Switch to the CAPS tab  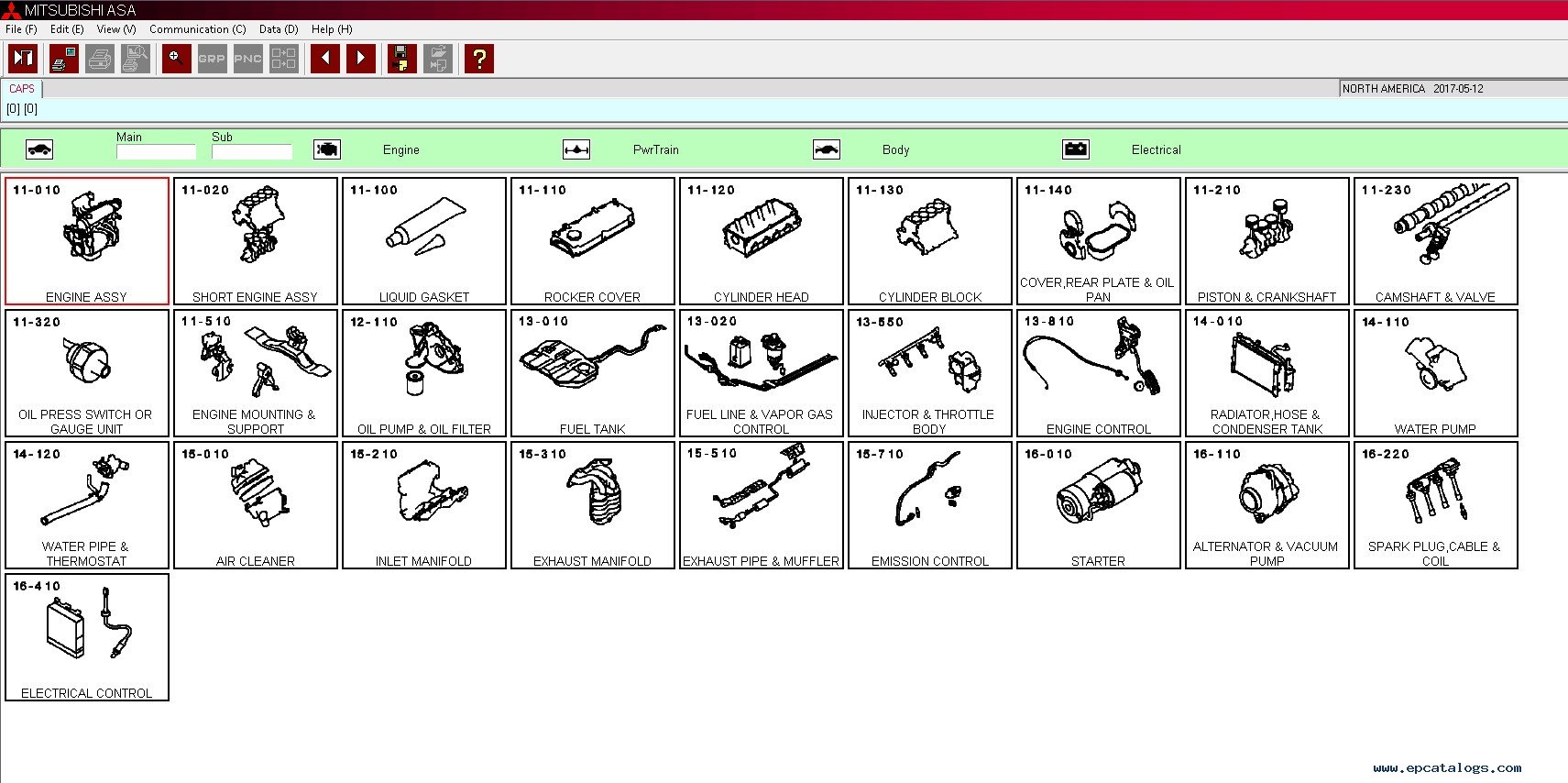point(22,89)
